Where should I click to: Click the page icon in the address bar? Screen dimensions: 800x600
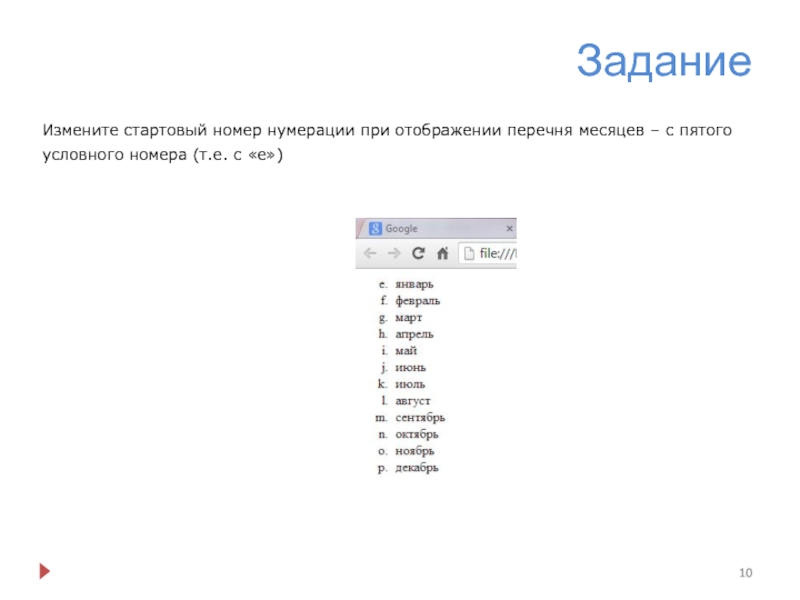pos(469,253)
